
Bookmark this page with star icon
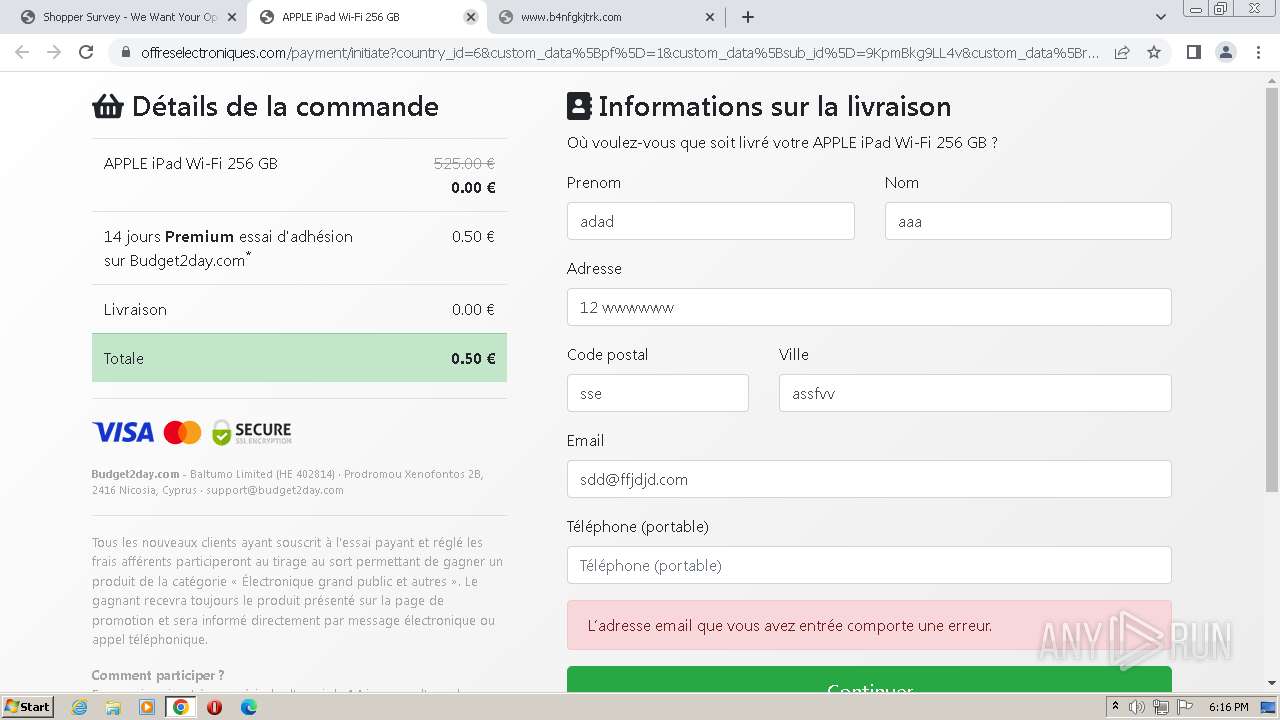[x=1154, y=52]
